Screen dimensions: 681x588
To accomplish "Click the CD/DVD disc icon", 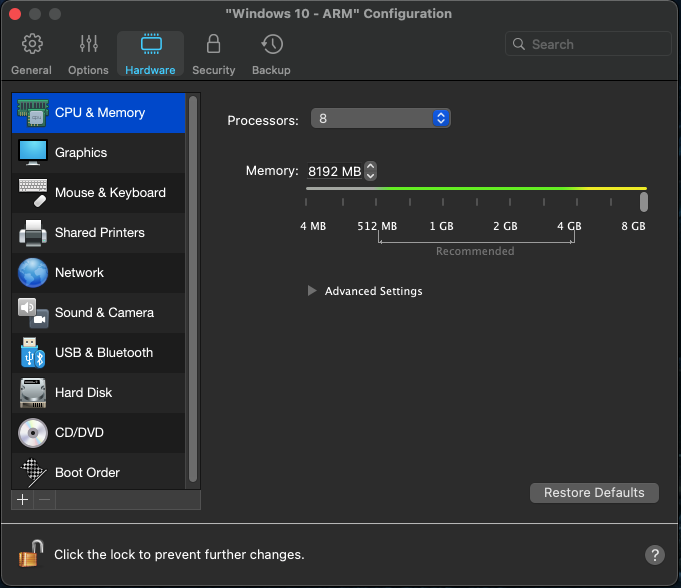I will (x=33, y=433).
